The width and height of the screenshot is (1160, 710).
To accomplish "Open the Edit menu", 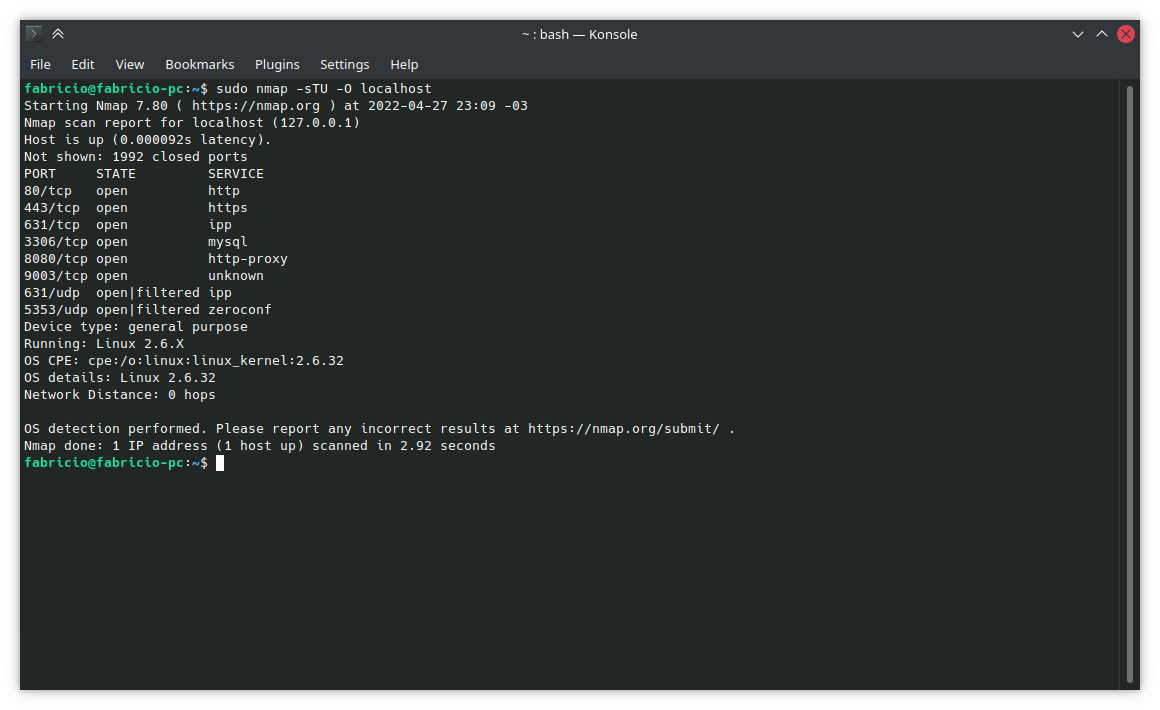I will point(83,64).
